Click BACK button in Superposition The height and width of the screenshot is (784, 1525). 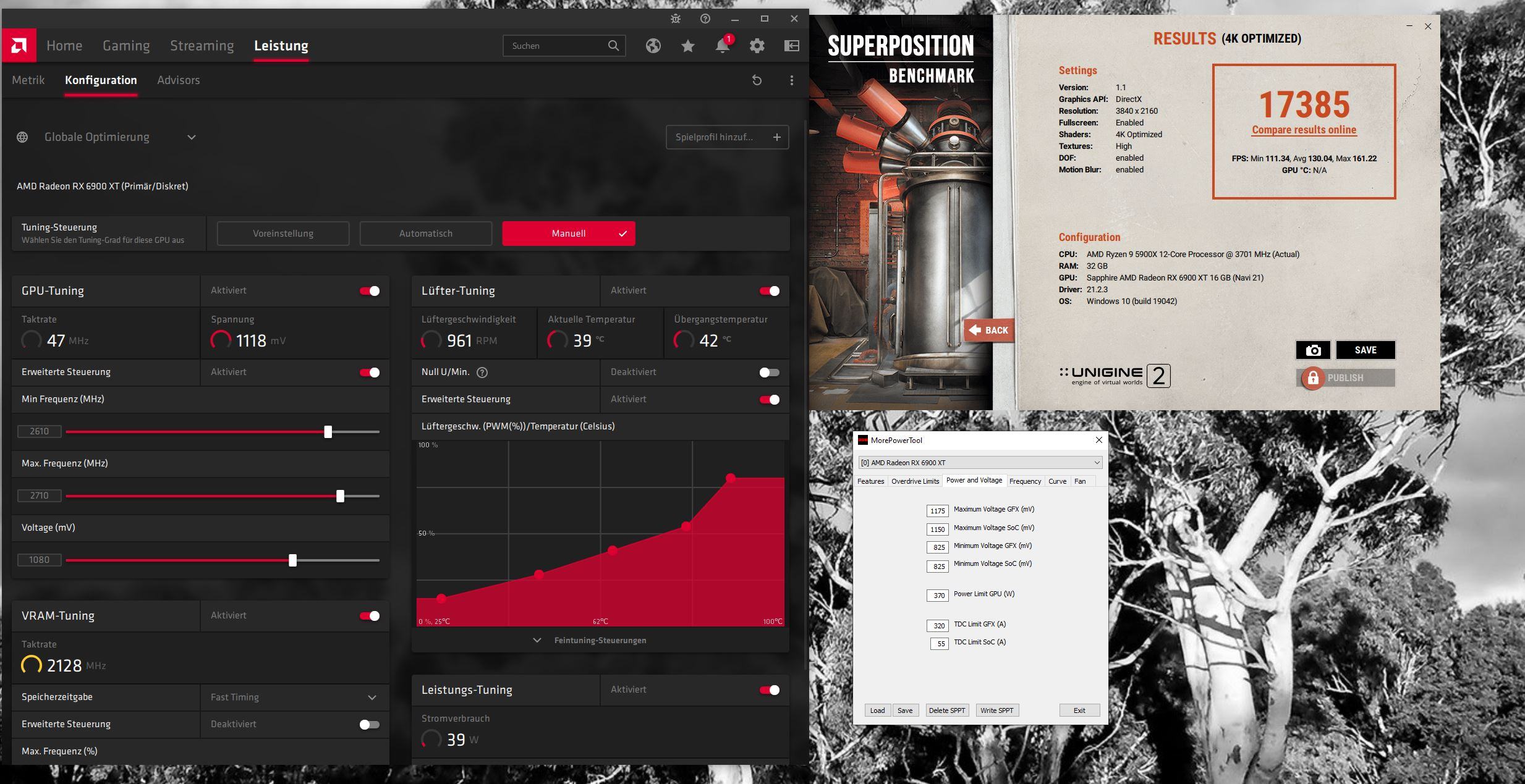click(988, 331)
